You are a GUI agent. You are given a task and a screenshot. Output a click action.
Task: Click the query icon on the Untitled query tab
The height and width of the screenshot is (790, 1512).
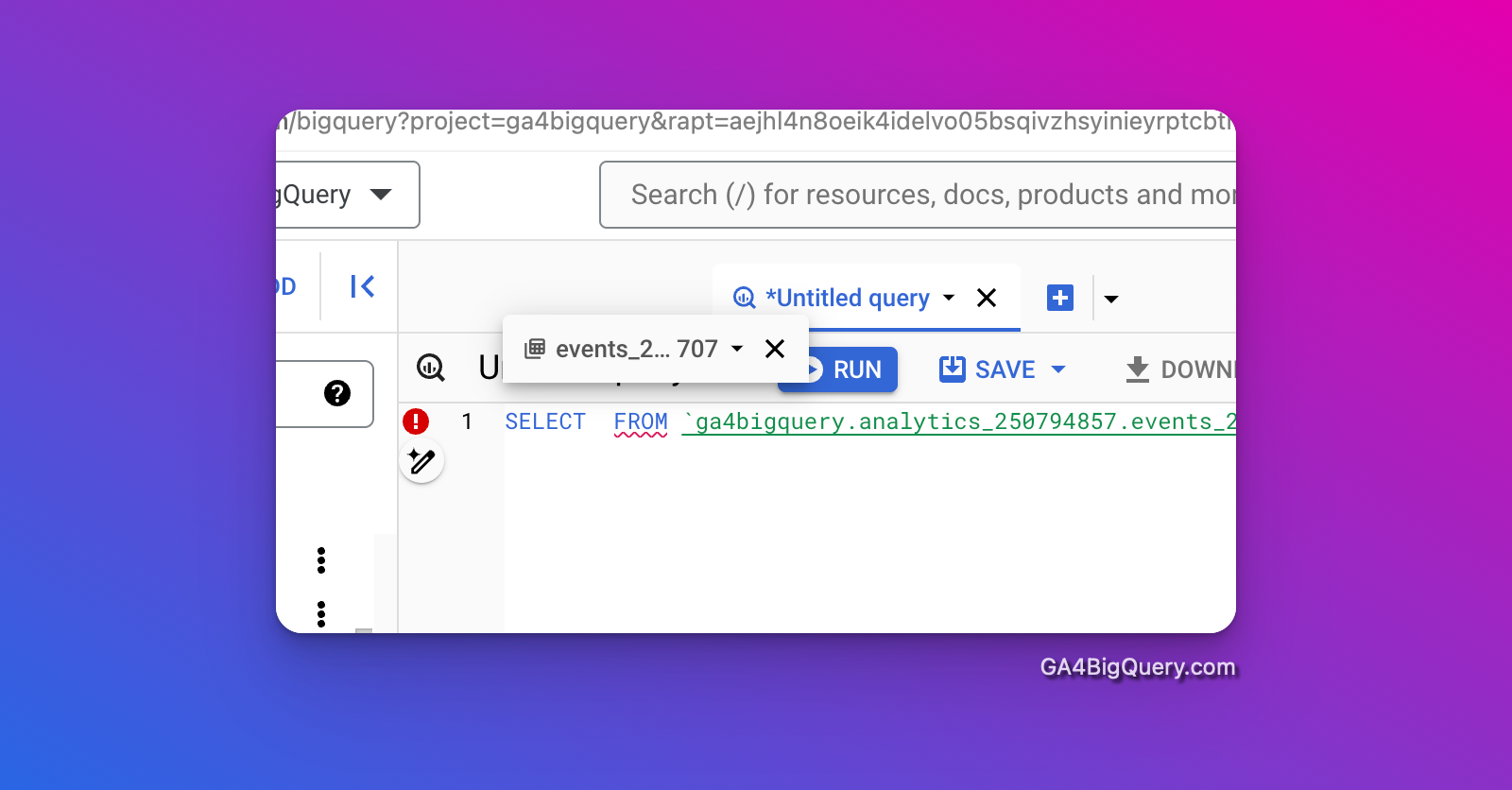click(x=745, y=298)
